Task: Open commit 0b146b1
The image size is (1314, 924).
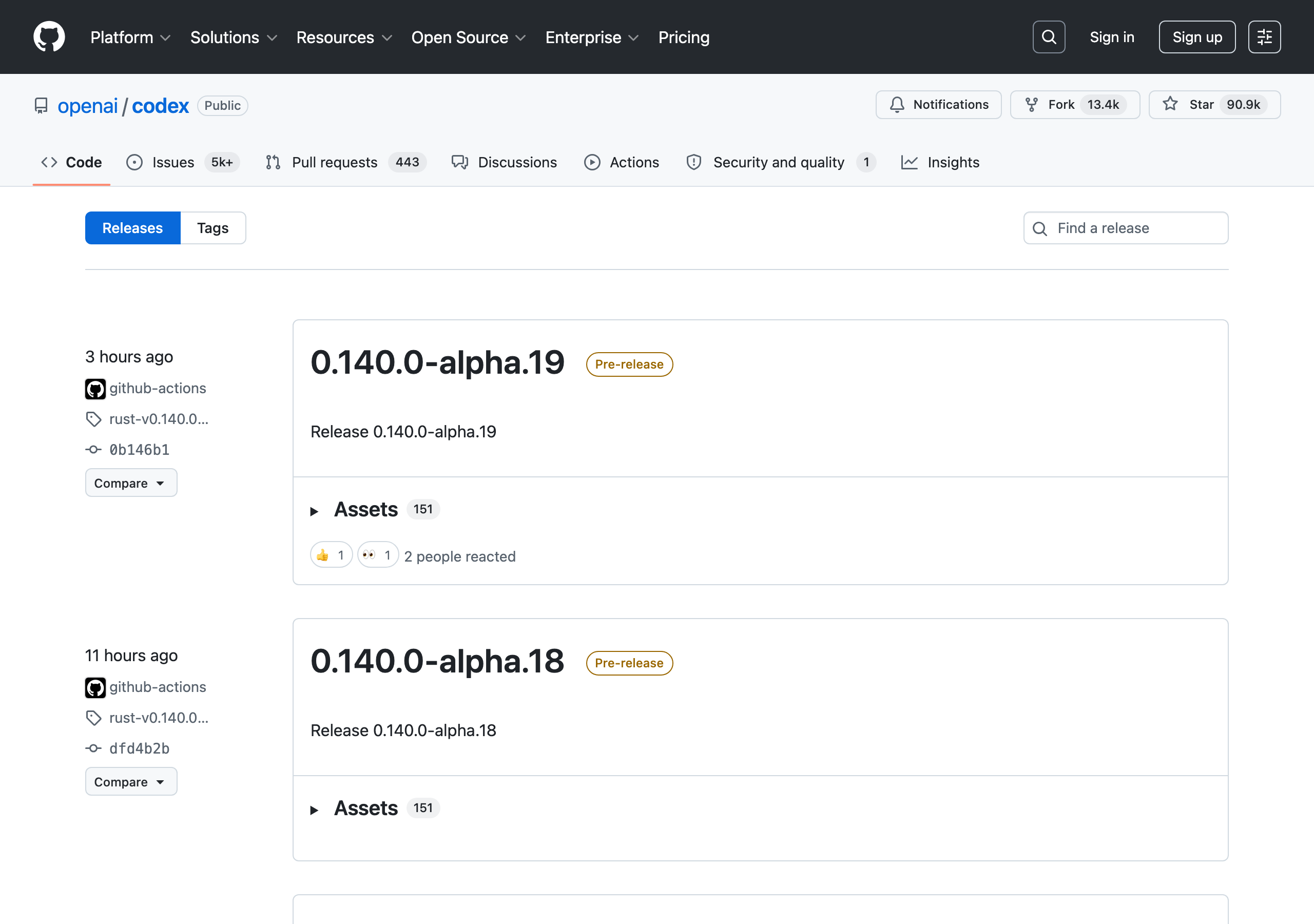Action: tap(140, 450)
